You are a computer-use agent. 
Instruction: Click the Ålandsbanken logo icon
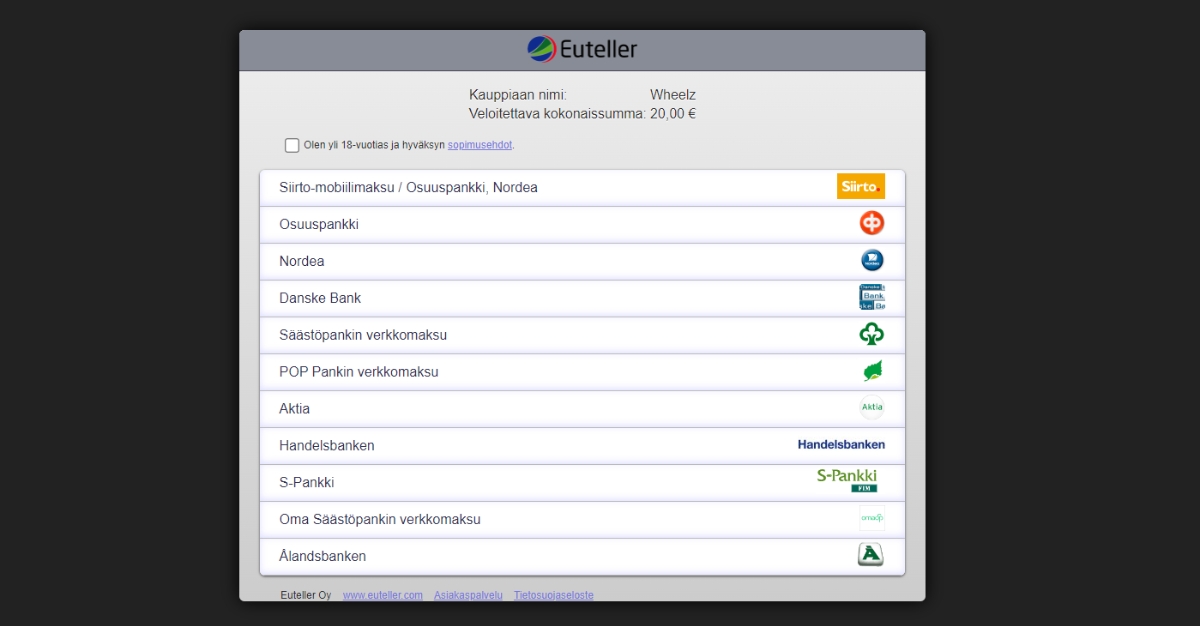871,555
